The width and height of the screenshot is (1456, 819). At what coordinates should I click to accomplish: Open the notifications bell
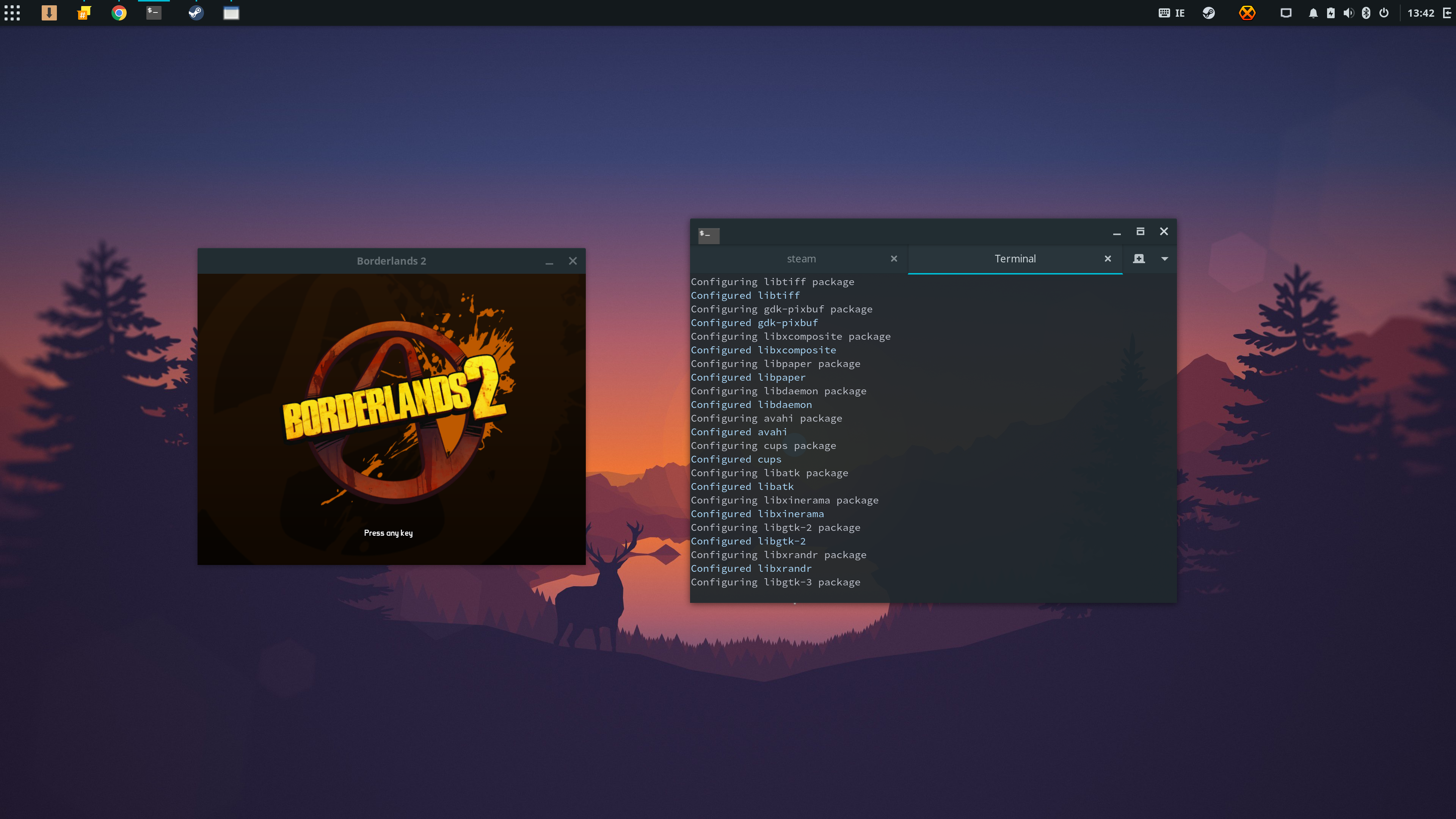click(x=1313, y=13)
